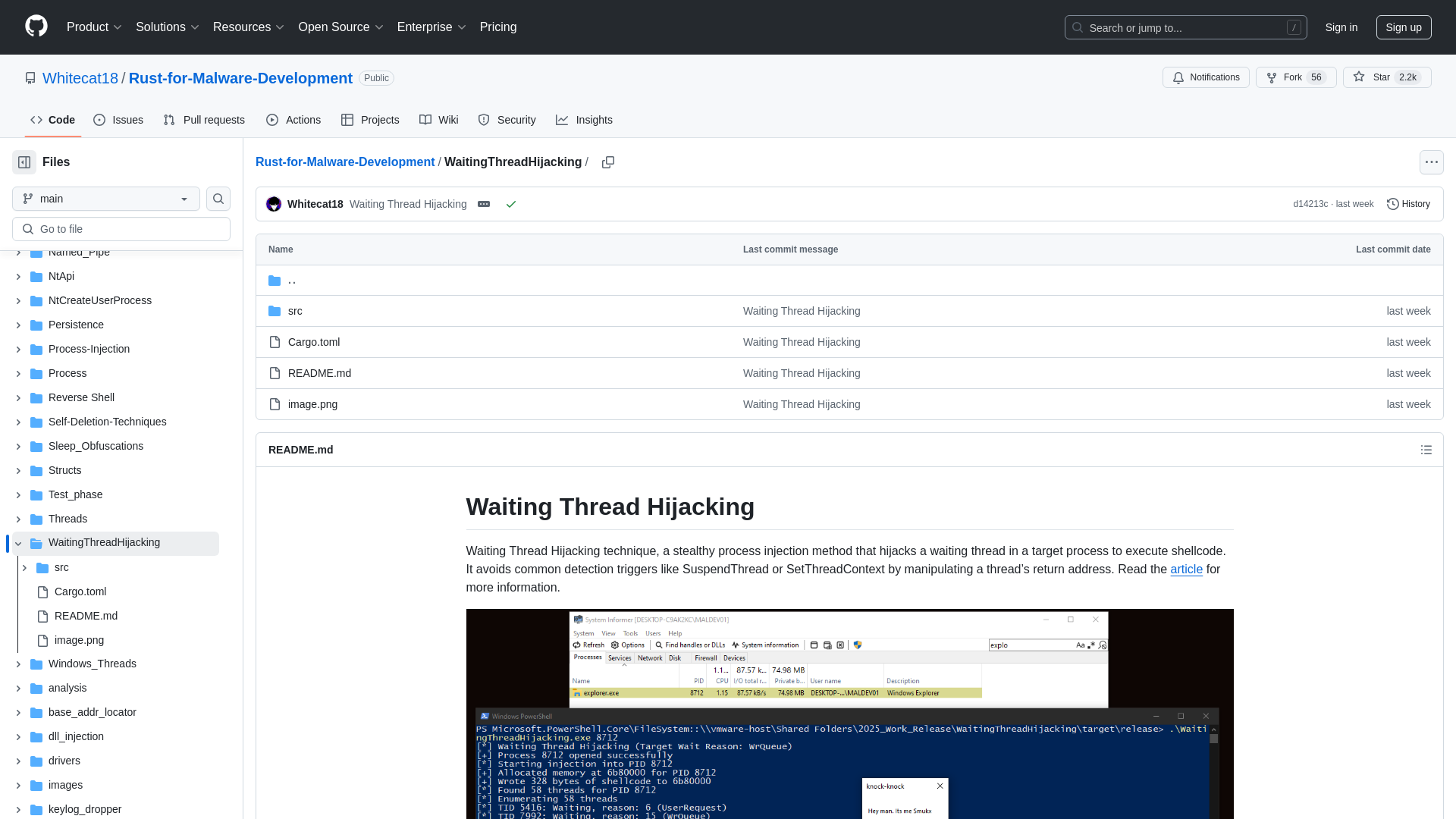Select the Threads folder in tree
Image resolution: width=1456 pixels, height=819 pixels.
(x=67, y=519)
